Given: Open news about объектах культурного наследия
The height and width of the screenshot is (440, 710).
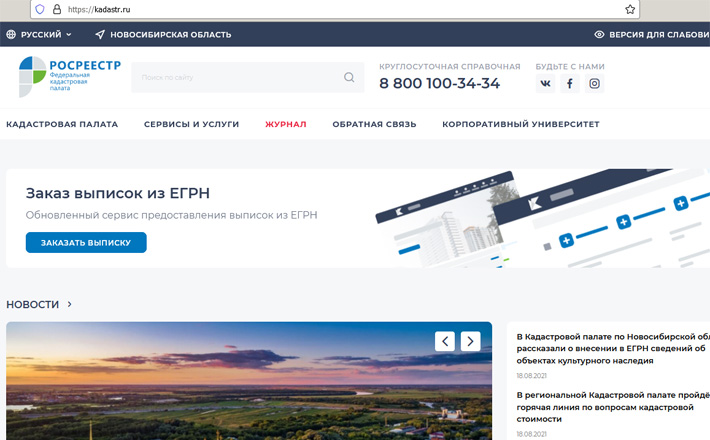Looking at the screenshot, I should 613,349.
